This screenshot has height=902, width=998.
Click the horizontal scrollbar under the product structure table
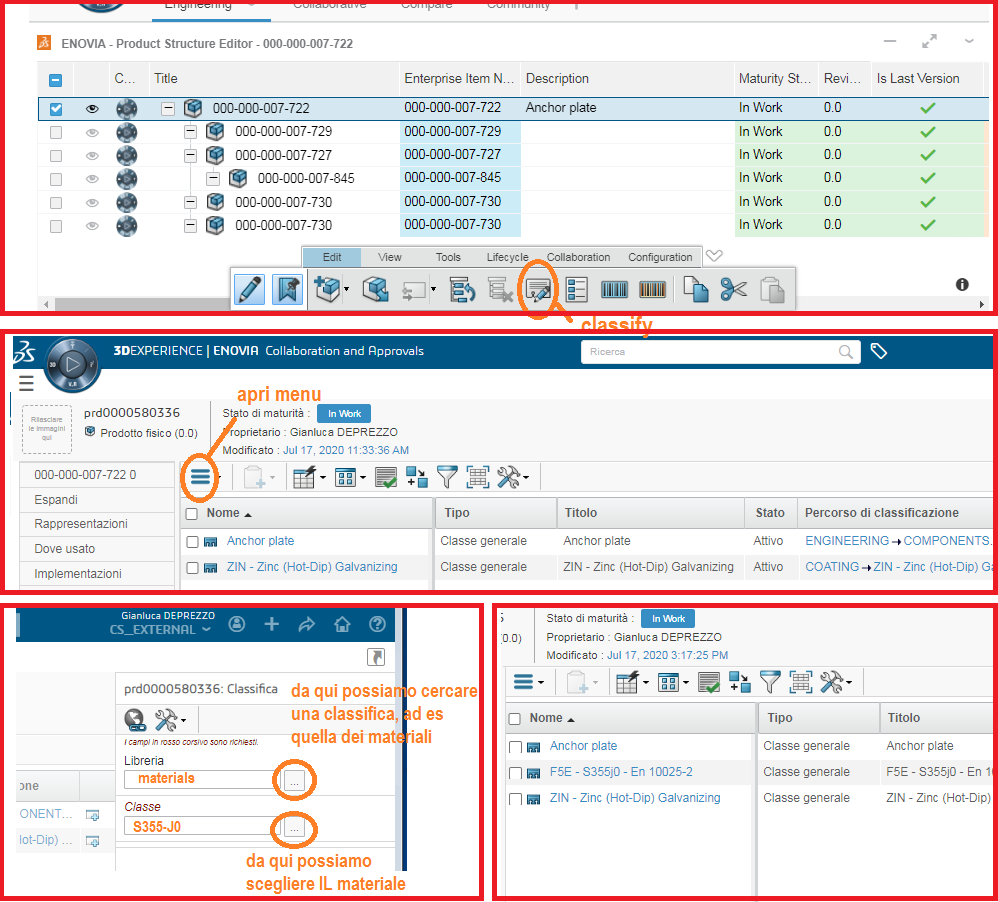click(500, 303)
